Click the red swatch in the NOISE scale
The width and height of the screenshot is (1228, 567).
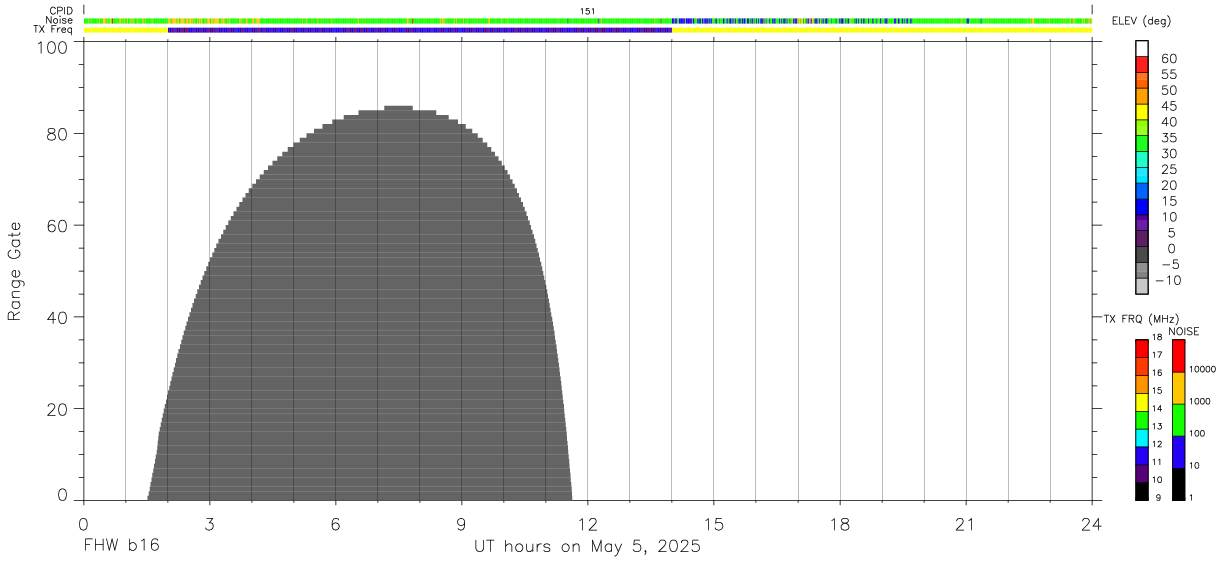[x=1178, y=356]
